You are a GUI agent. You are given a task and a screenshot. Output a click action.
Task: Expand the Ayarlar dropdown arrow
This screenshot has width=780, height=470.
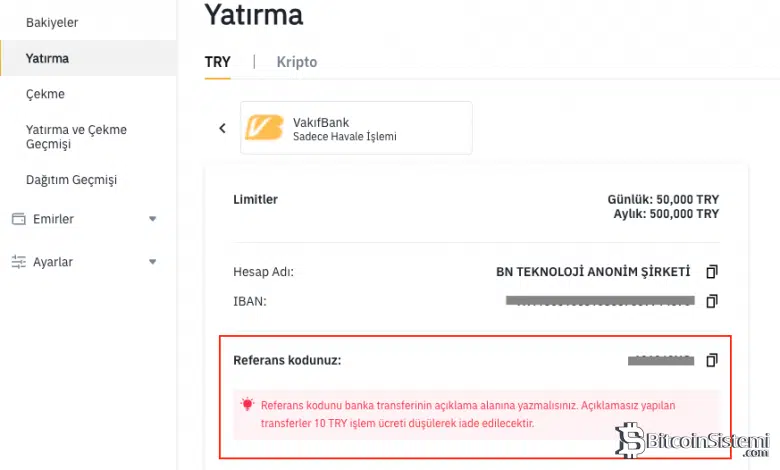coord(153,262)
